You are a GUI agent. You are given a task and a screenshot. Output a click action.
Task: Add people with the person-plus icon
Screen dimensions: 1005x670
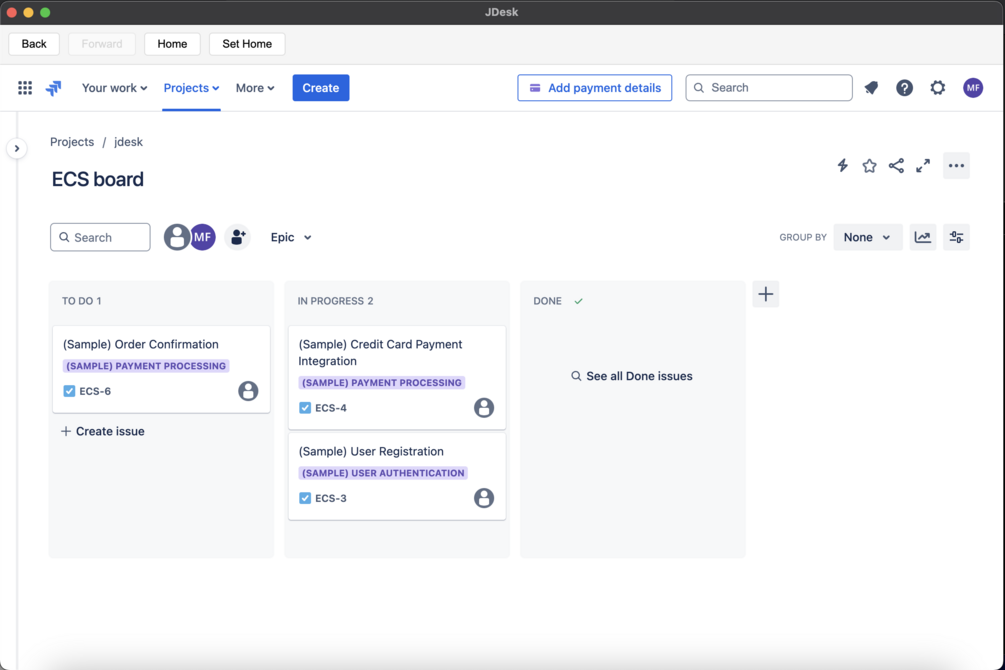238,237
